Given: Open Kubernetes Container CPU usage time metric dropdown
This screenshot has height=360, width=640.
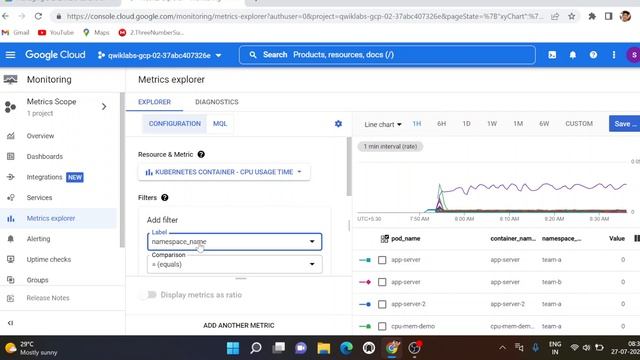Looking at the screenshot, I should point(224,172).
